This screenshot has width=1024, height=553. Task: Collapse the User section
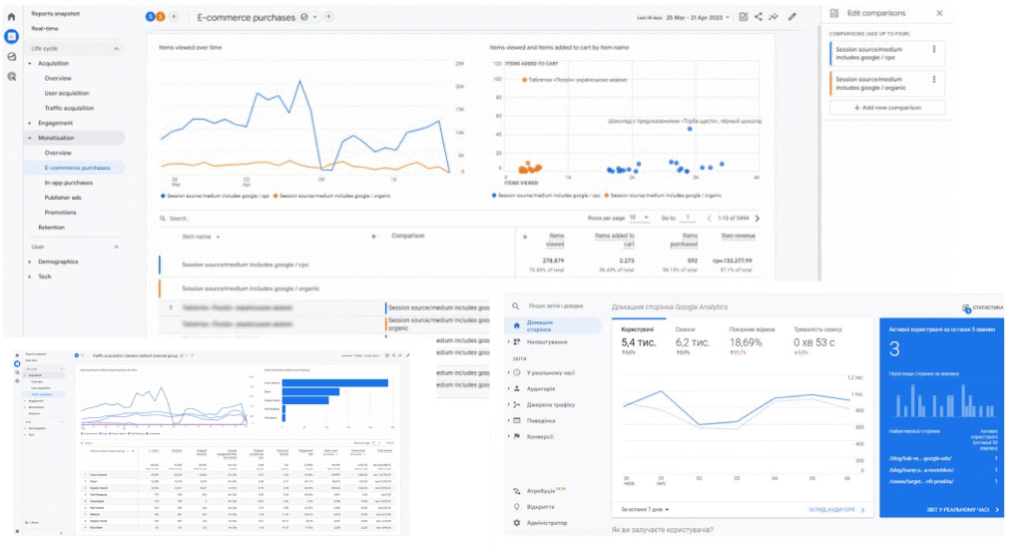[116, 247]
